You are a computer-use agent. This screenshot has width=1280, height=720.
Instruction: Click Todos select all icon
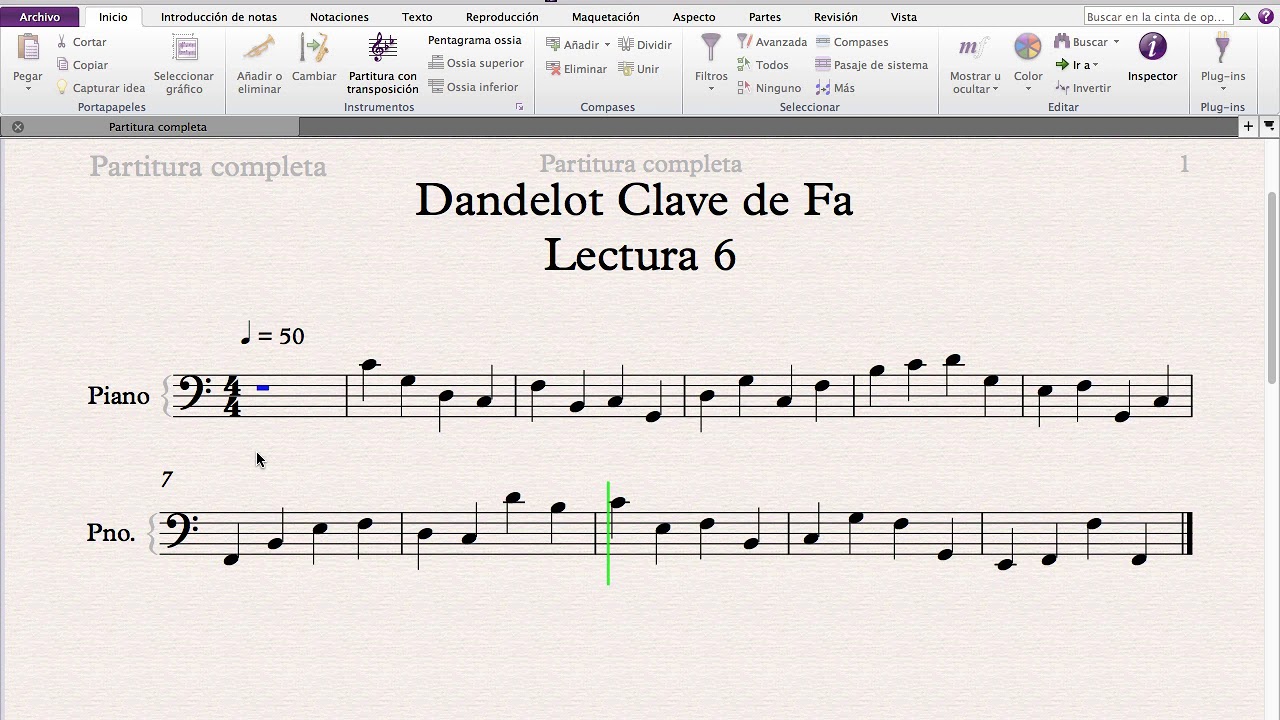(x=744, y=65)
